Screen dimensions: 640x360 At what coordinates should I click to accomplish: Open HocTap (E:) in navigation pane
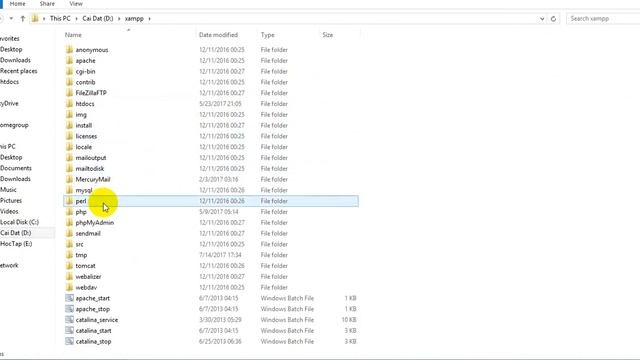pyautogui.click(x=16, y=244)
